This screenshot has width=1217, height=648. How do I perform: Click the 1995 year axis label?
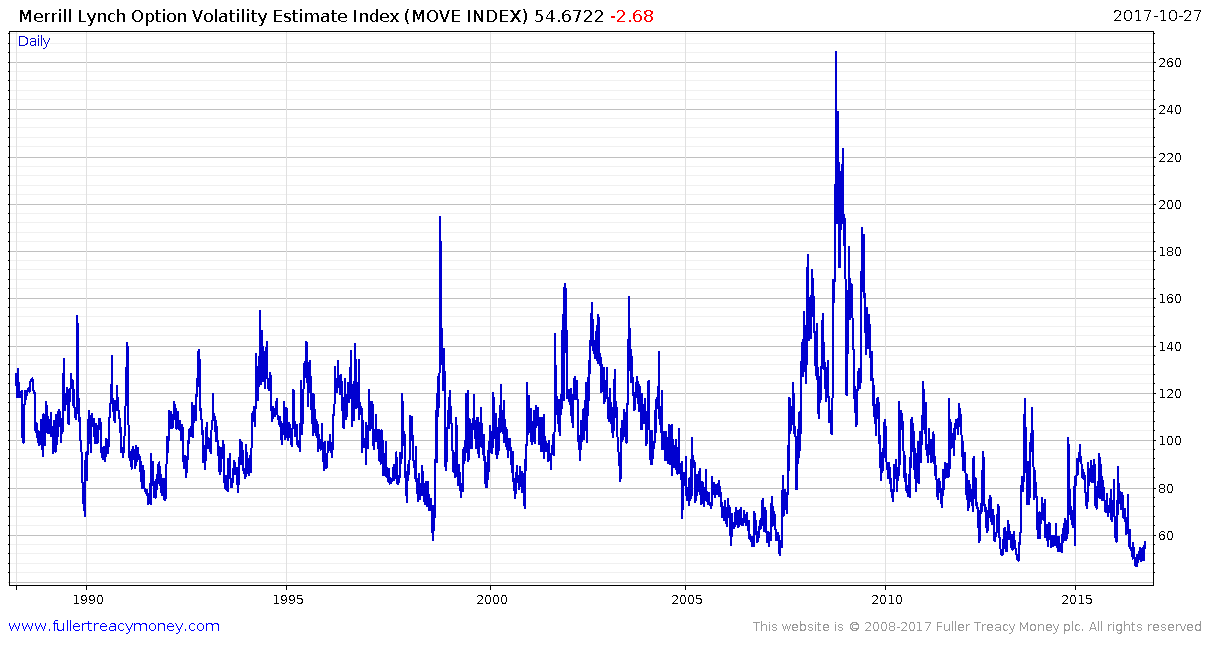coord(289,598)
